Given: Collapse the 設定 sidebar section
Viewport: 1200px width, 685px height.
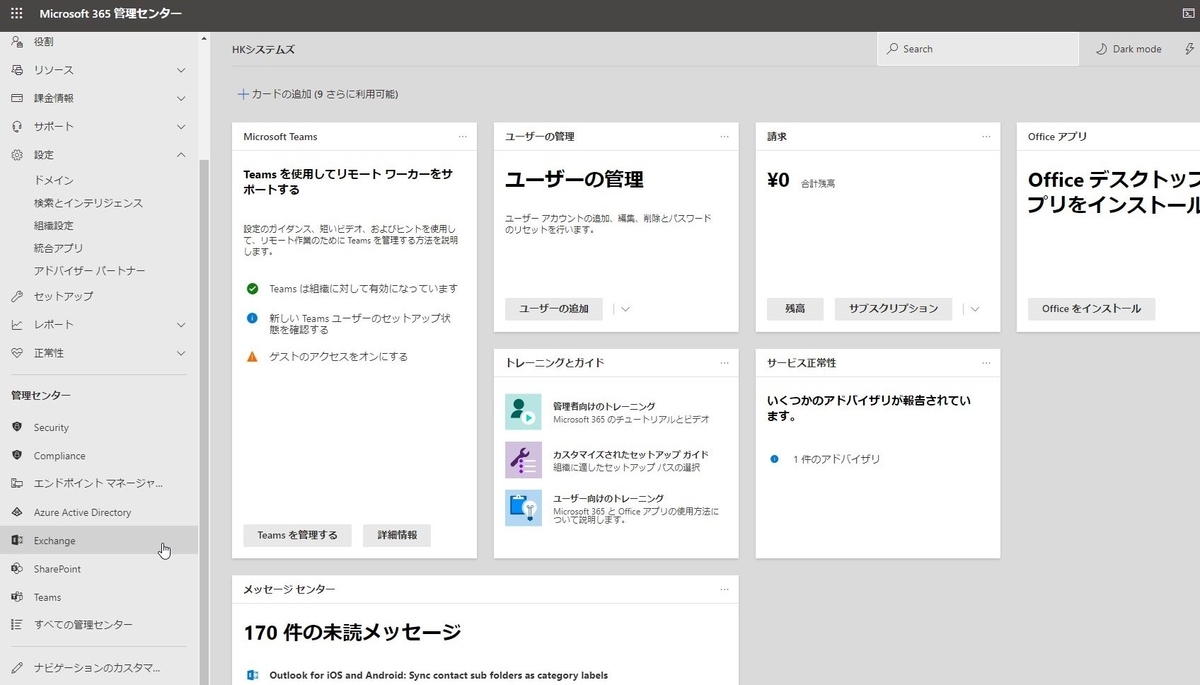Looking at the screenshot, I should (181, 155).
